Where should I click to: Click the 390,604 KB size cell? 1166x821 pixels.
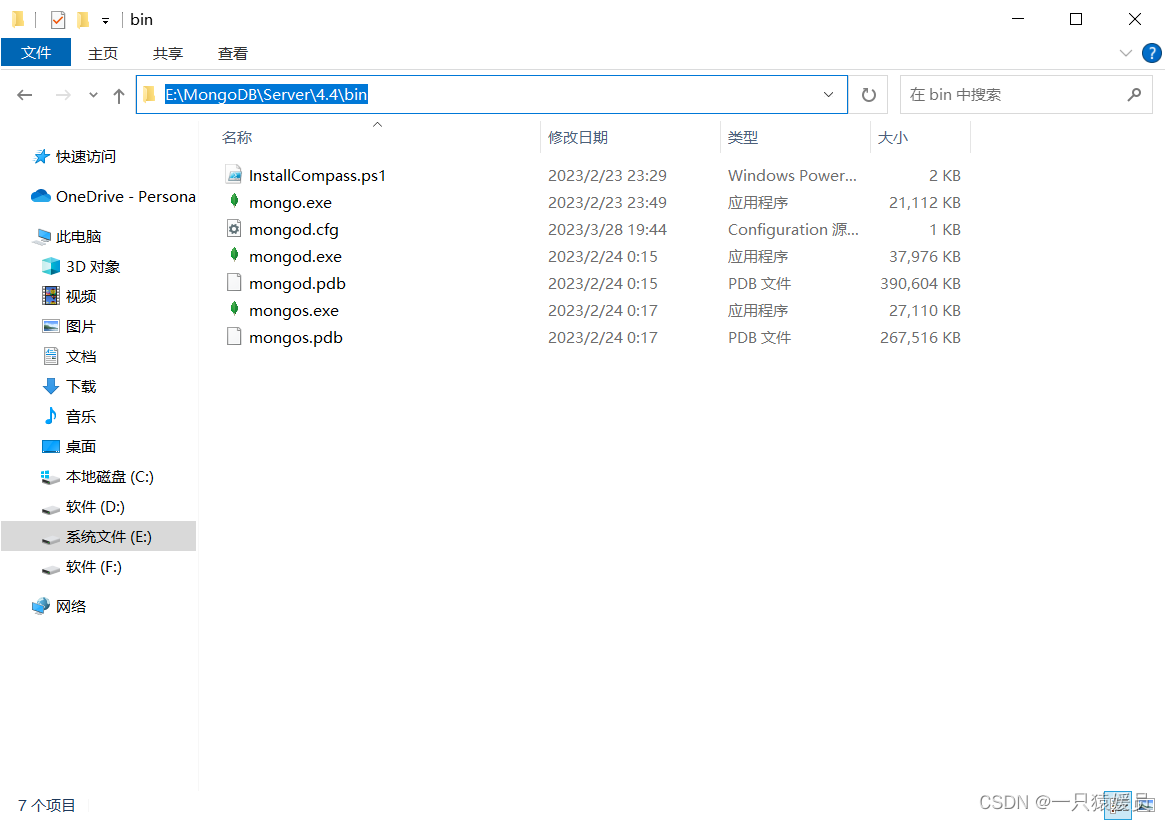coord(920,283)
